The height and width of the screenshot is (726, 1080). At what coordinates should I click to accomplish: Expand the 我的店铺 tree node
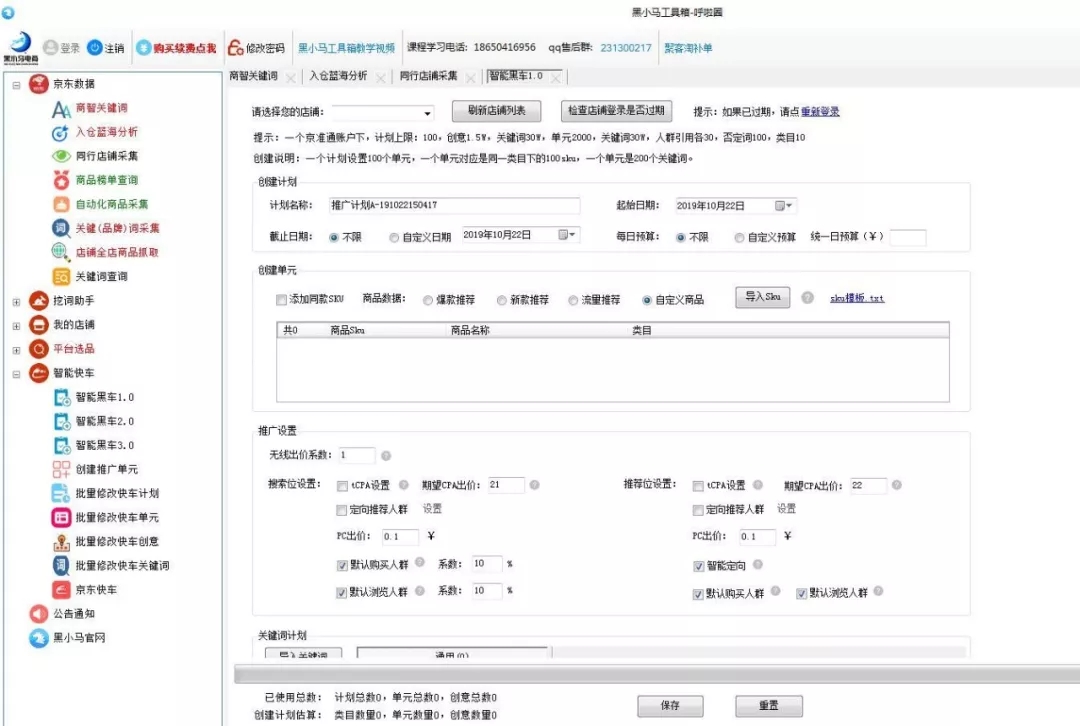(x=16, y=326)
